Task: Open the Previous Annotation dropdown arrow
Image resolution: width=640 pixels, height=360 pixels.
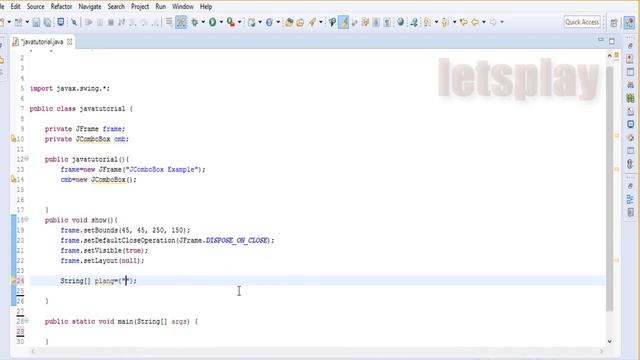Action: (454, 22)
